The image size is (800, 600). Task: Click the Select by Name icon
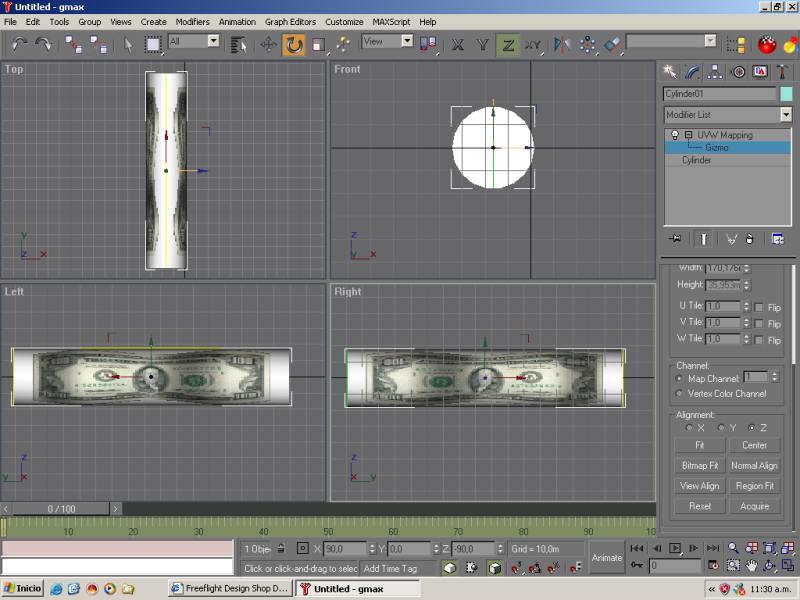tap(238, 44)
